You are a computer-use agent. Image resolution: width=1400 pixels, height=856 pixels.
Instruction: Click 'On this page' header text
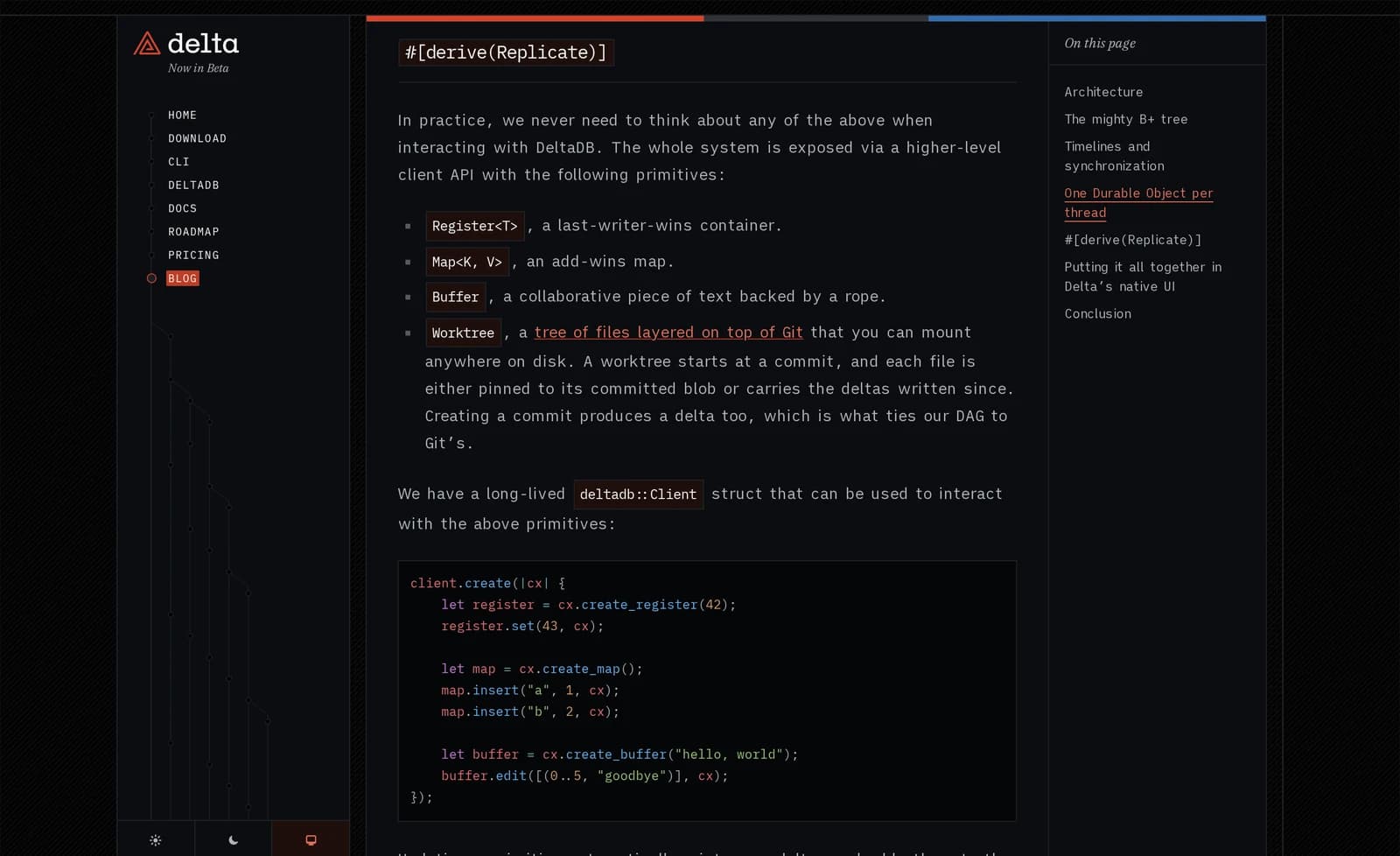tap(1100, 43)
